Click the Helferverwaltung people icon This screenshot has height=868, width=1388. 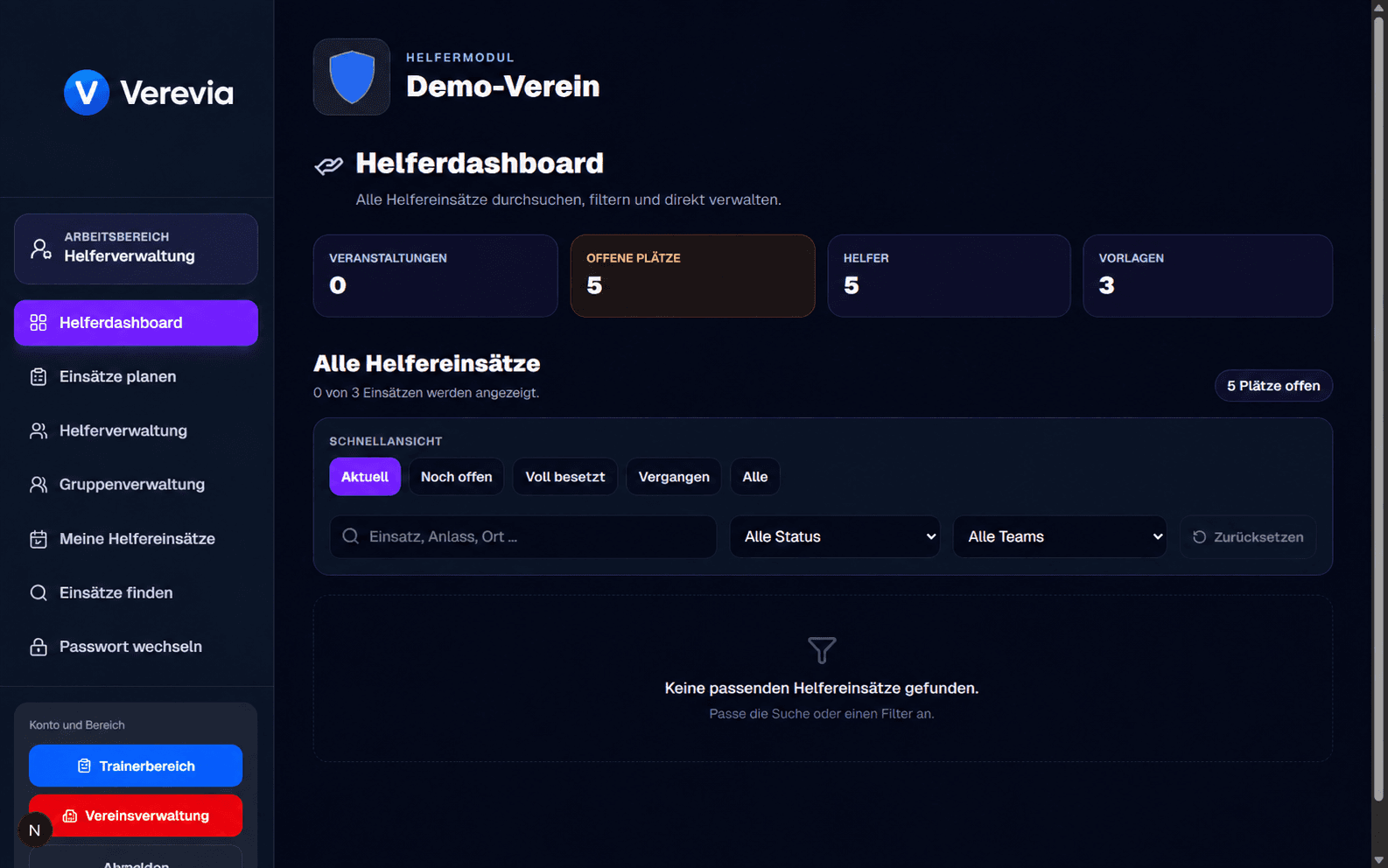coord(39,430)
